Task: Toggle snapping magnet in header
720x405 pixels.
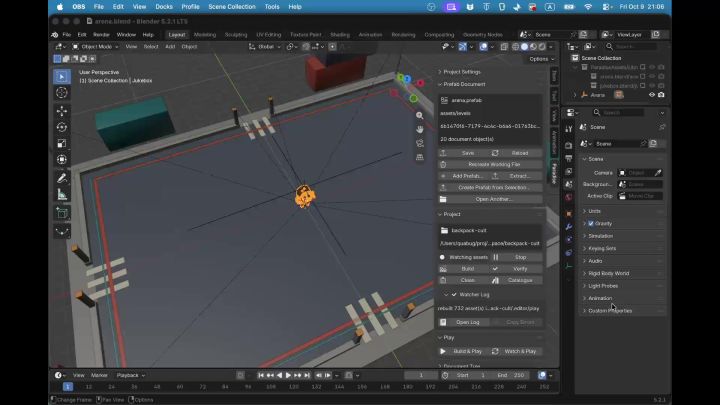Action: point(306,47)
